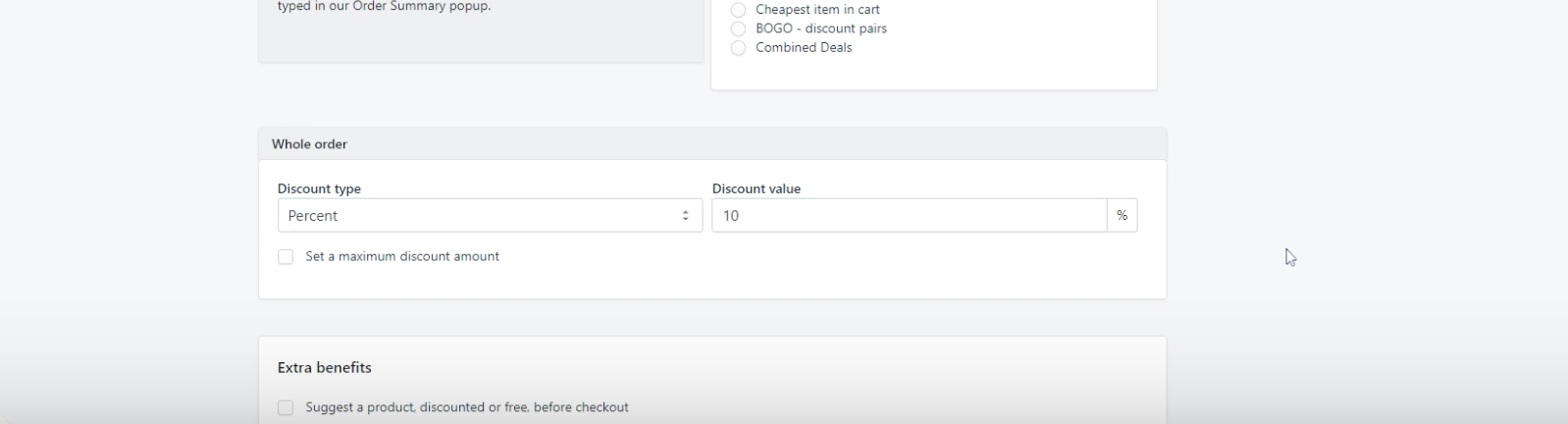Click the 'Set a maximum discount amount' label text
Screen dimensions: 1568x424
tap(402, 257)
